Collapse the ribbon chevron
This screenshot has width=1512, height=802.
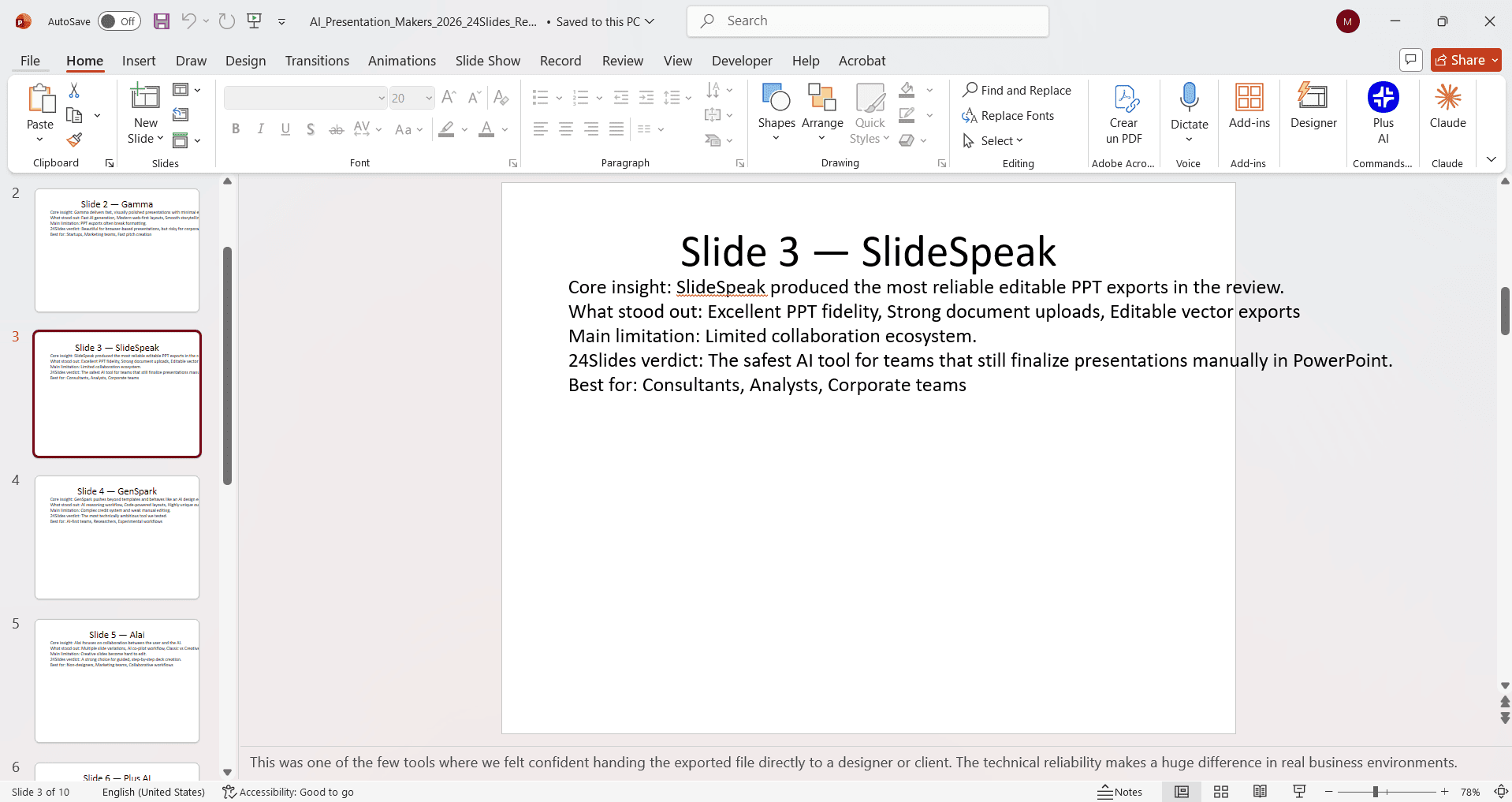[x=1491, y=159]
